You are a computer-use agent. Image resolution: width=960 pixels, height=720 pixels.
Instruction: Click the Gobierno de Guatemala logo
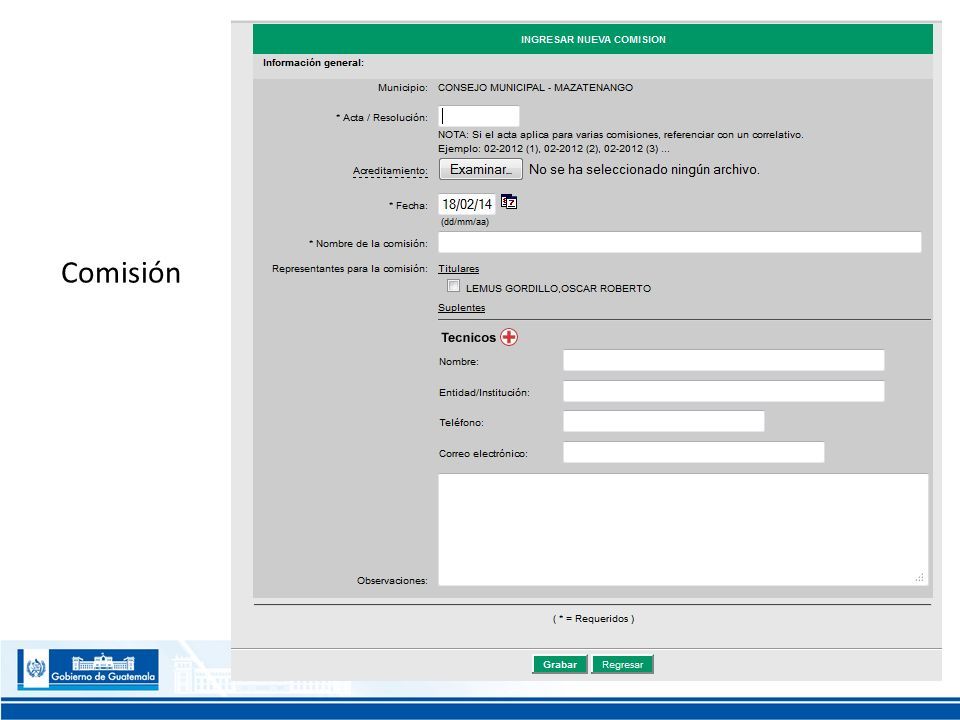coord(88,669)
